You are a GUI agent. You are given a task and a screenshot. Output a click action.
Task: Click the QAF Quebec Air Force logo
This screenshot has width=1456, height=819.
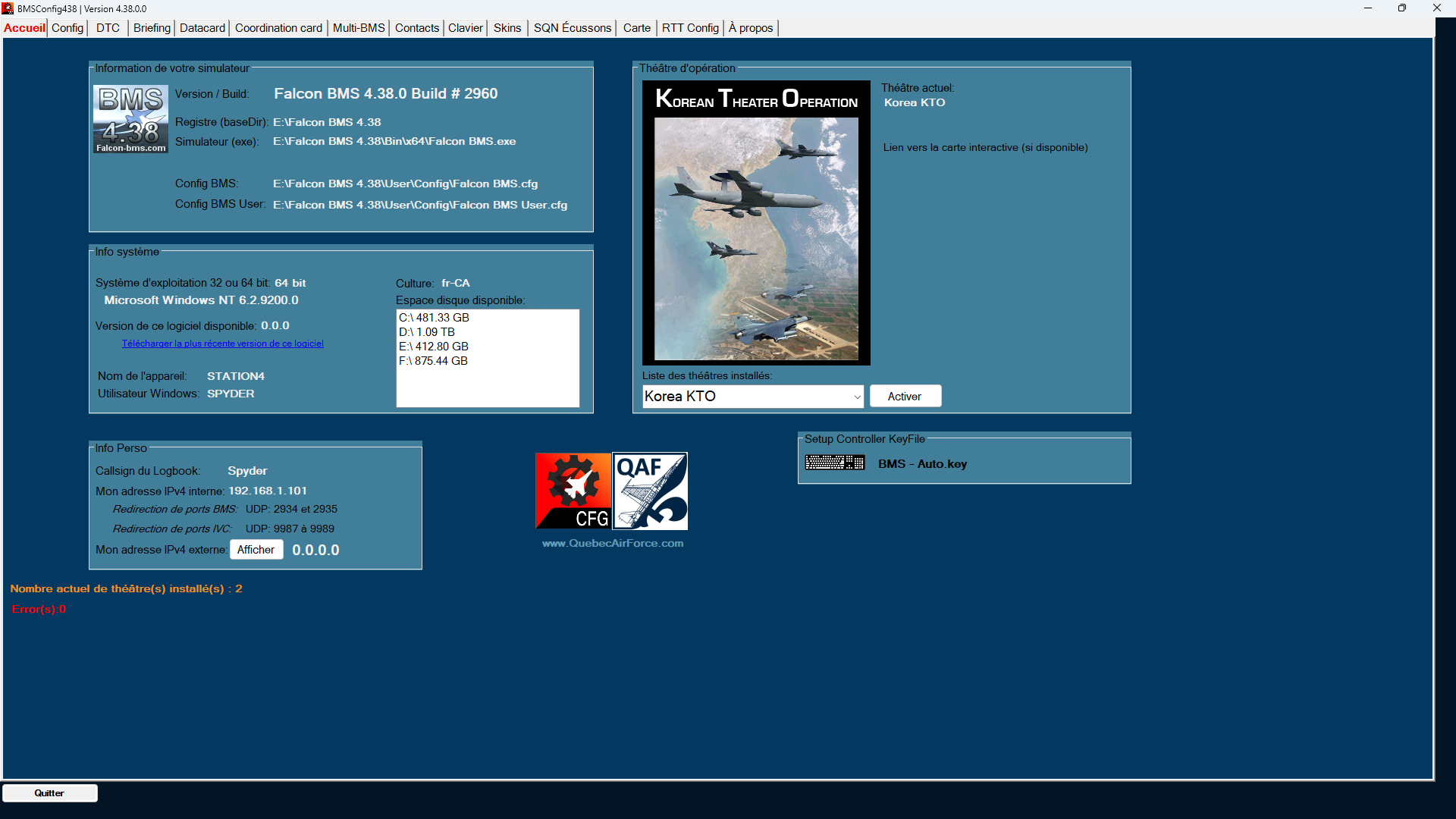(650, 491)
